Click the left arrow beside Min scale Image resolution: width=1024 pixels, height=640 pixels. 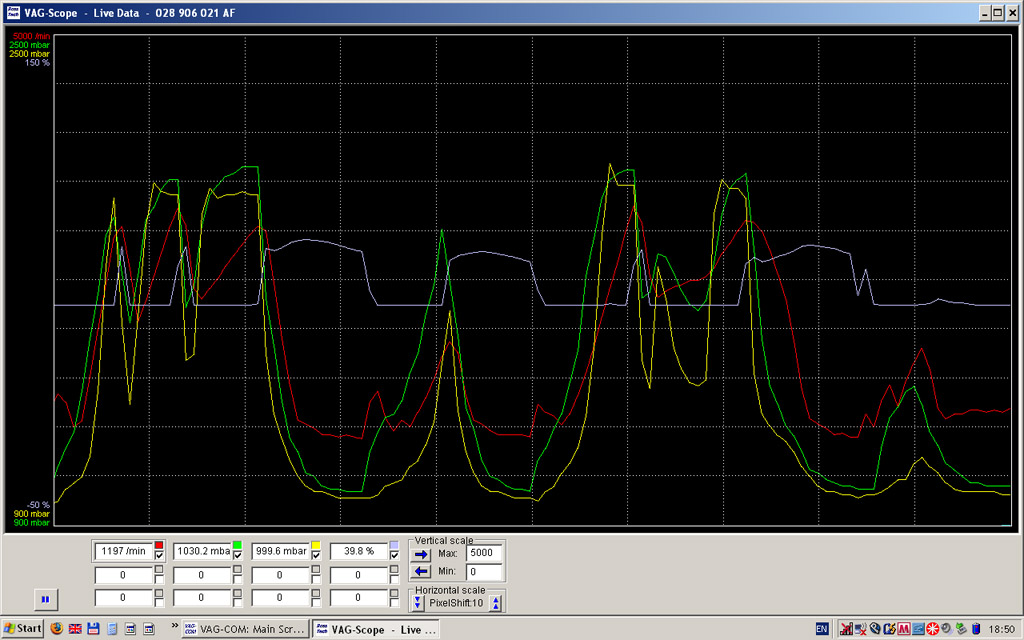click(421, 571)
